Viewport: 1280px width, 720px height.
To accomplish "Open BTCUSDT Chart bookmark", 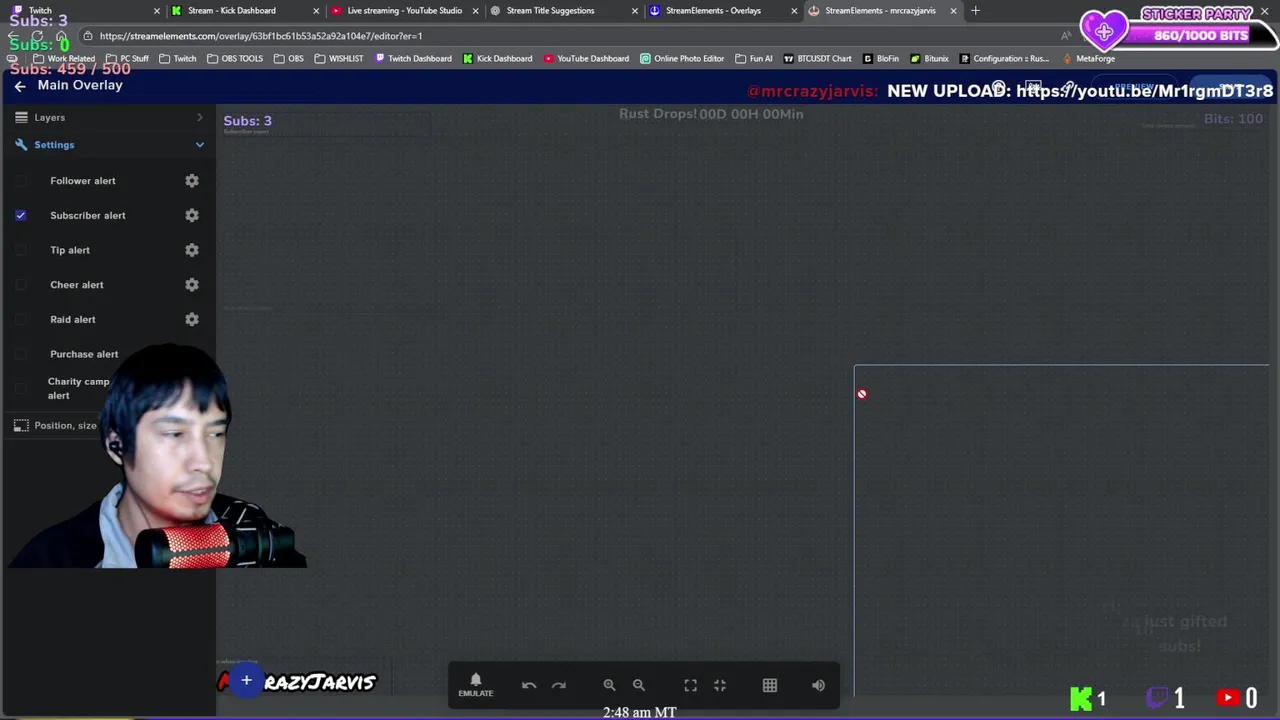I will [x=818, y=58].
